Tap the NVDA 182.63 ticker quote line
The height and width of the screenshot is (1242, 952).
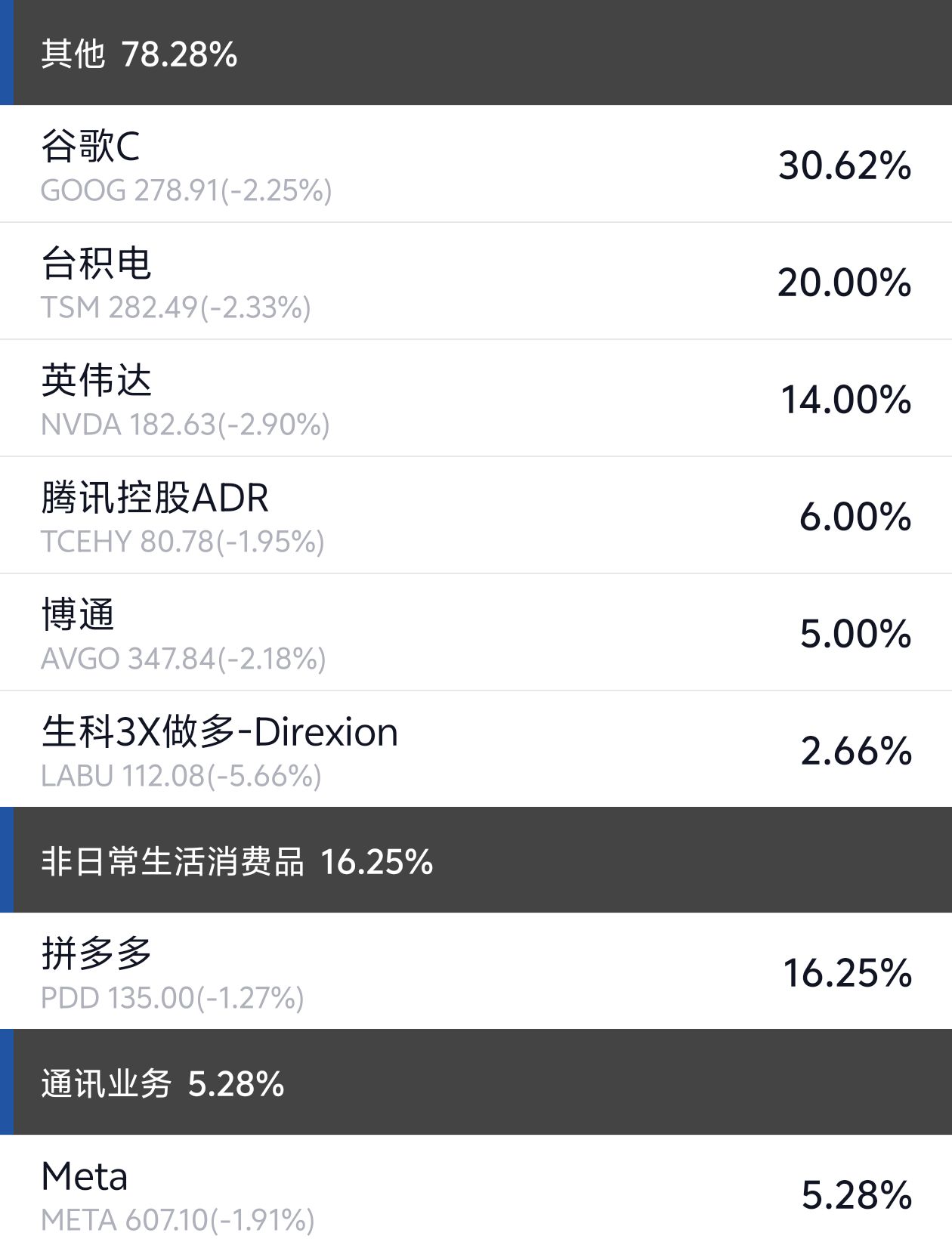(x=185, y=425)
